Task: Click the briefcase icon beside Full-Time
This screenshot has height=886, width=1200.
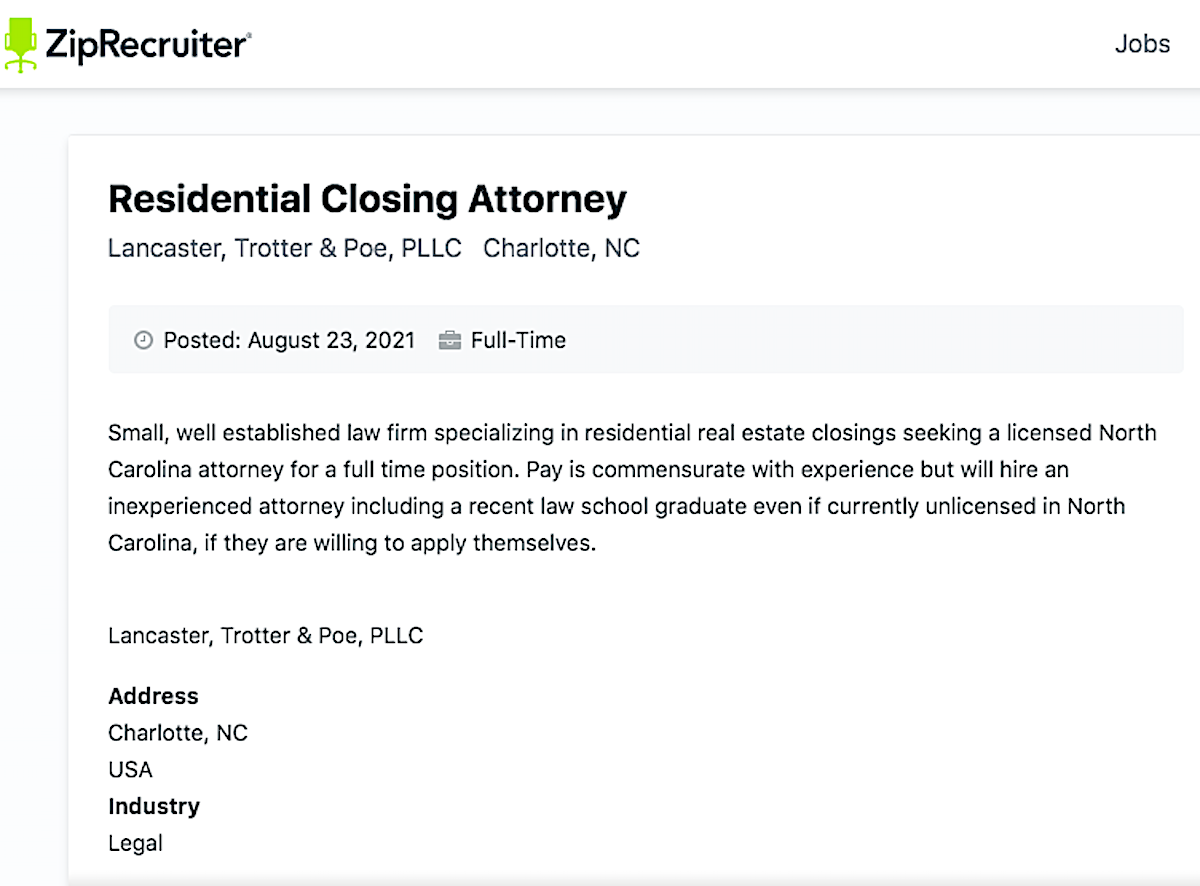Action: click(x=450, y=341)
